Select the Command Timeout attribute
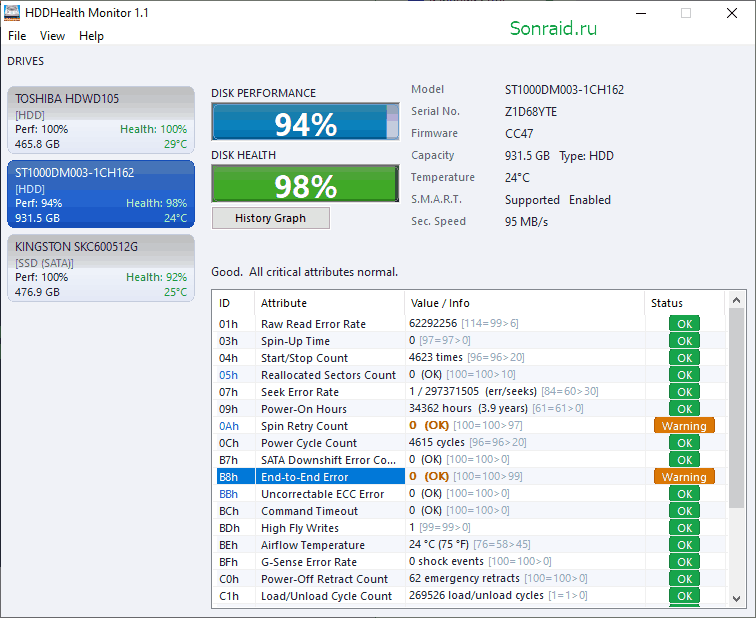Viewport: 756px width, 618px height. (470, 511)
